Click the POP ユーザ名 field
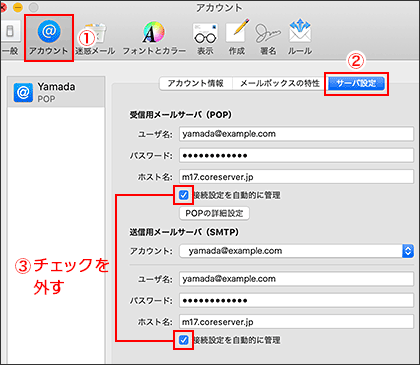 point(296,134)
